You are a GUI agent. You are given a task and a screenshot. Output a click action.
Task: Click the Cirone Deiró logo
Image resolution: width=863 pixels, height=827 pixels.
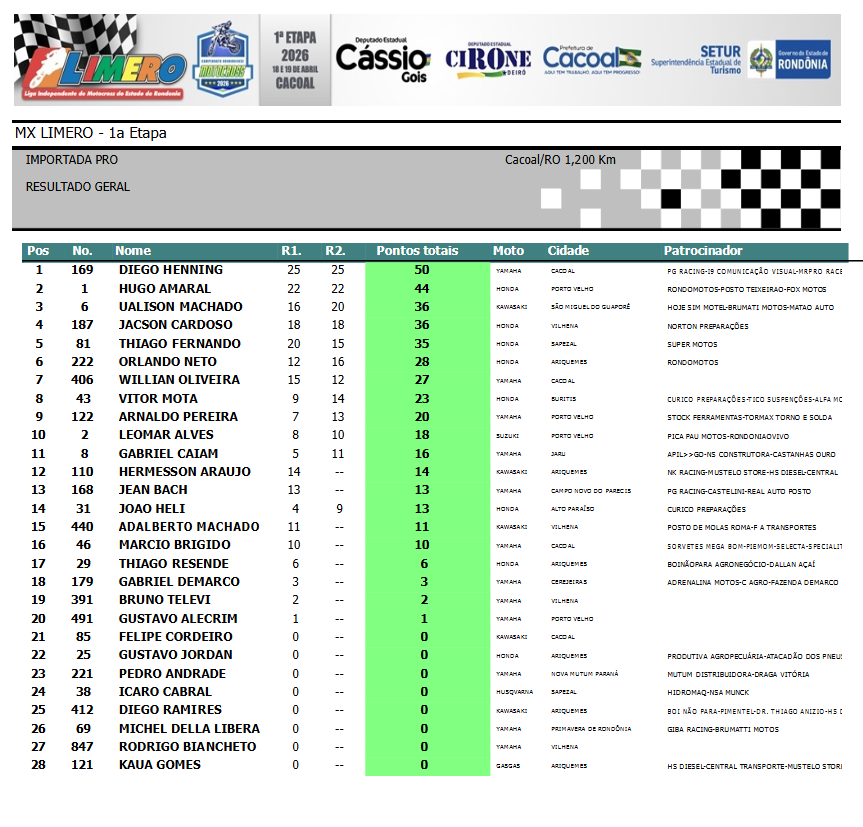(x=487, y=61)
